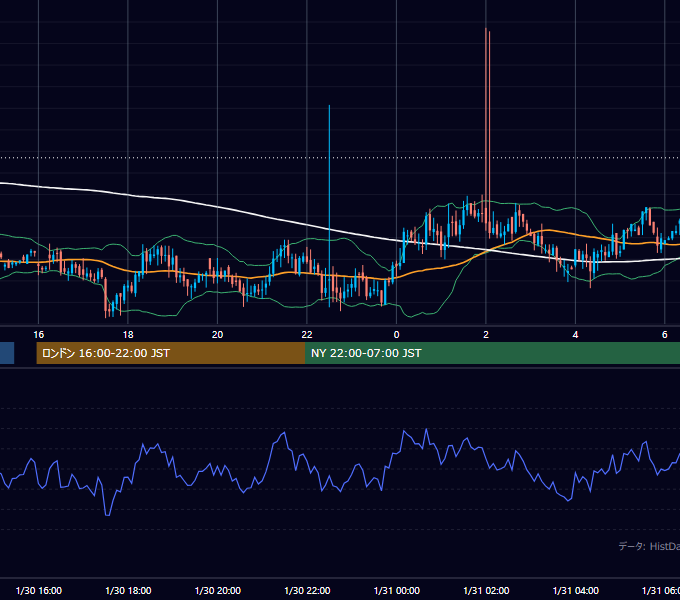This screenshot has height=600, width=680.
Task: Click the 1/30 18:00 date label
Action: click(x=128, y=590)
